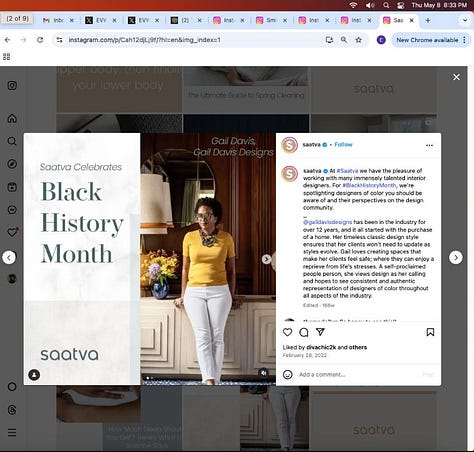The height and width of the screenshot is (452, 474).
Task: Like the post with heart icon
Action: click(288, 332)
